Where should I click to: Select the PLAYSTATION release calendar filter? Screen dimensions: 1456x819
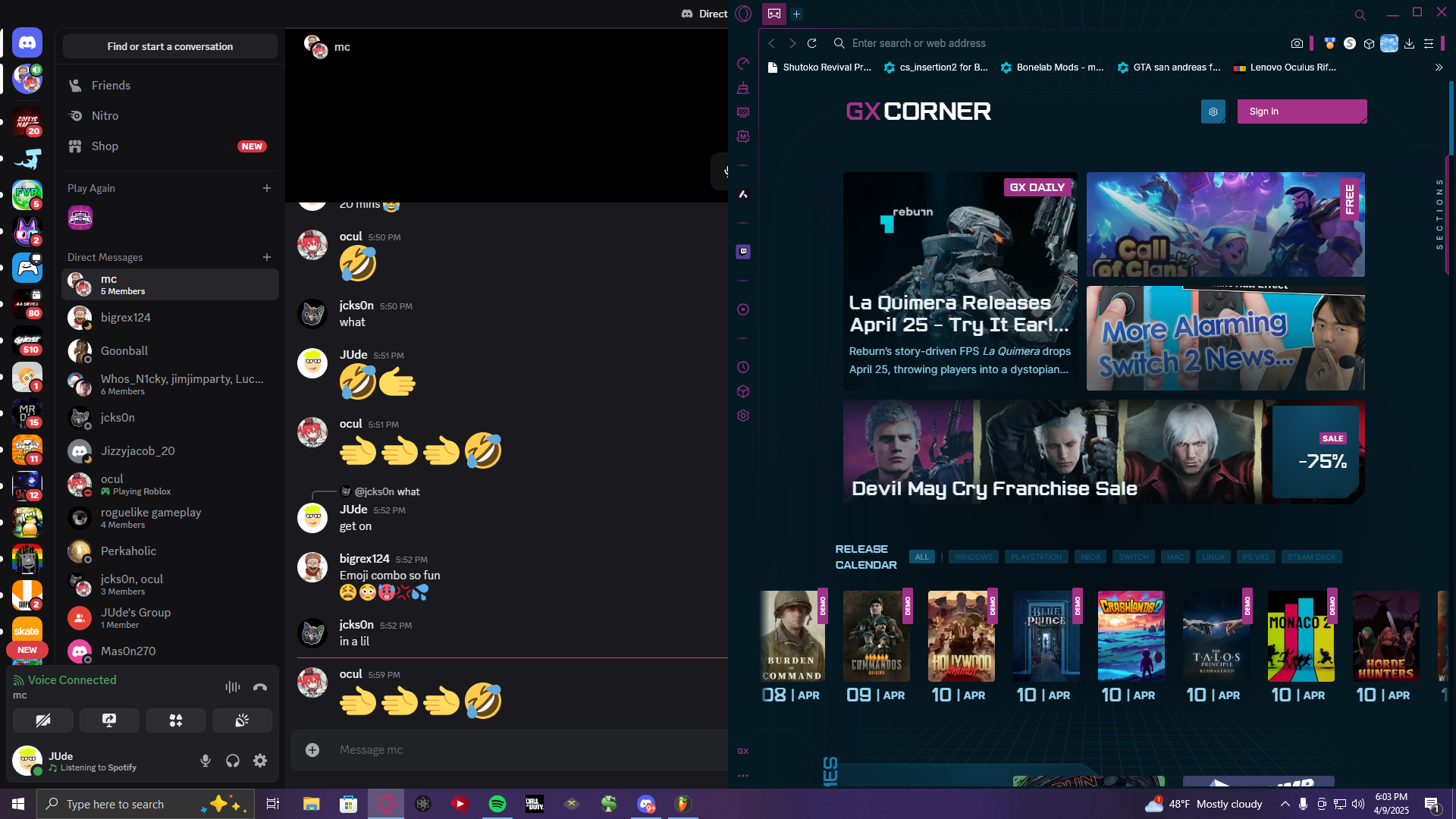[x=1036, y=557]
